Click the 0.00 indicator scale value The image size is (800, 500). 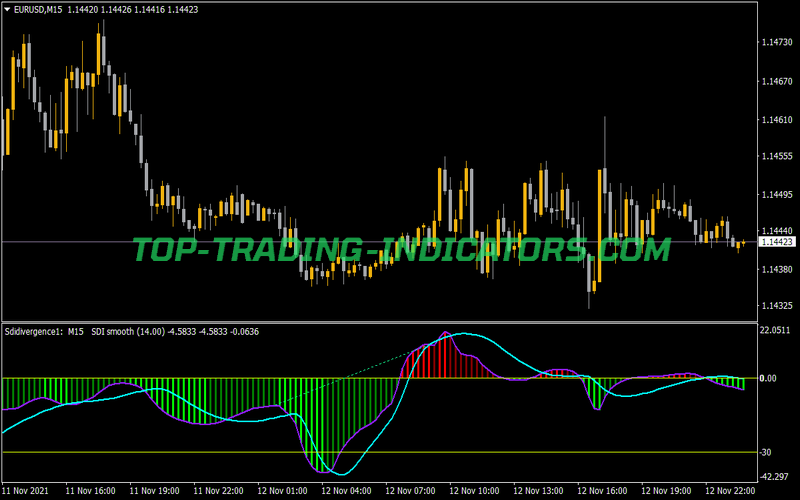(x=768, y=378)
